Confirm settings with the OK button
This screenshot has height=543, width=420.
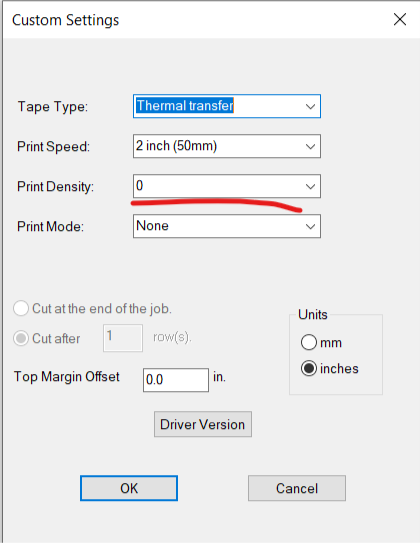coord(129,488)
